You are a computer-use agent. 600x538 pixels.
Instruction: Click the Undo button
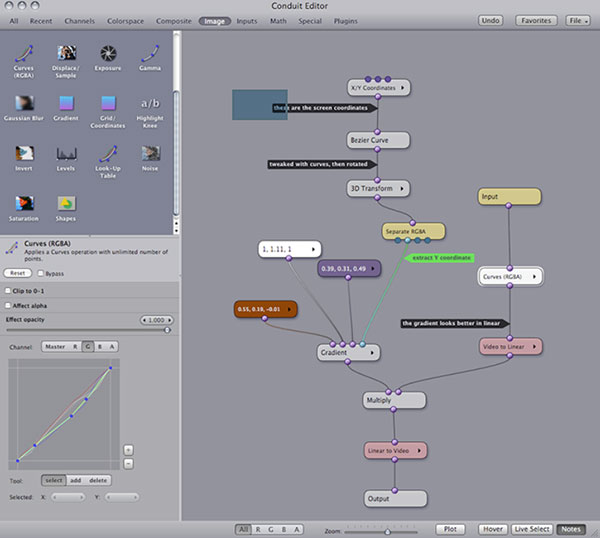(x=490, y=21)
